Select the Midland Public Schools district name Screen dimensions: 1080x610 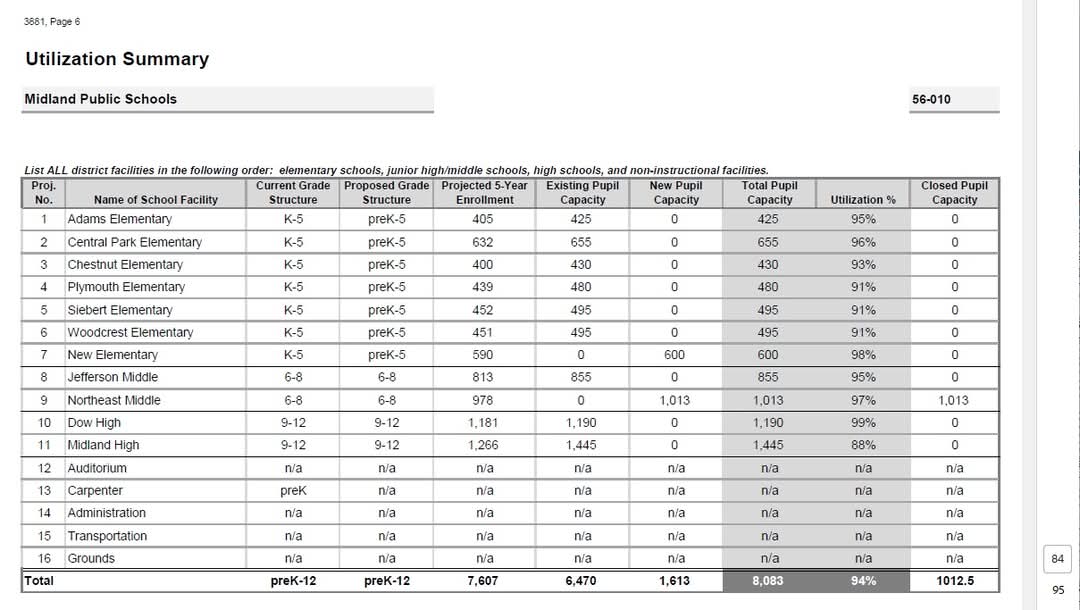[101, 99]
